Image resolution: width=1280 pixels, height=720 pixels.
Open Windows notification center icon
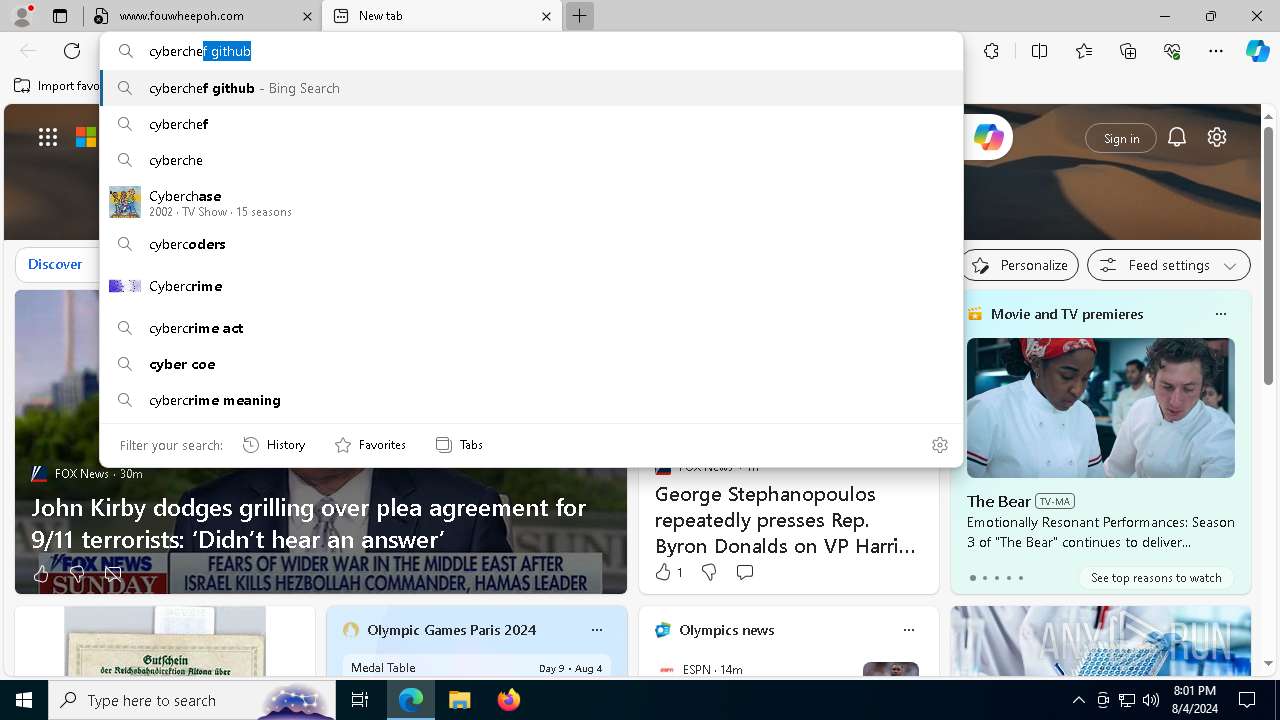pyautogui.click(x=1247, y=700)
